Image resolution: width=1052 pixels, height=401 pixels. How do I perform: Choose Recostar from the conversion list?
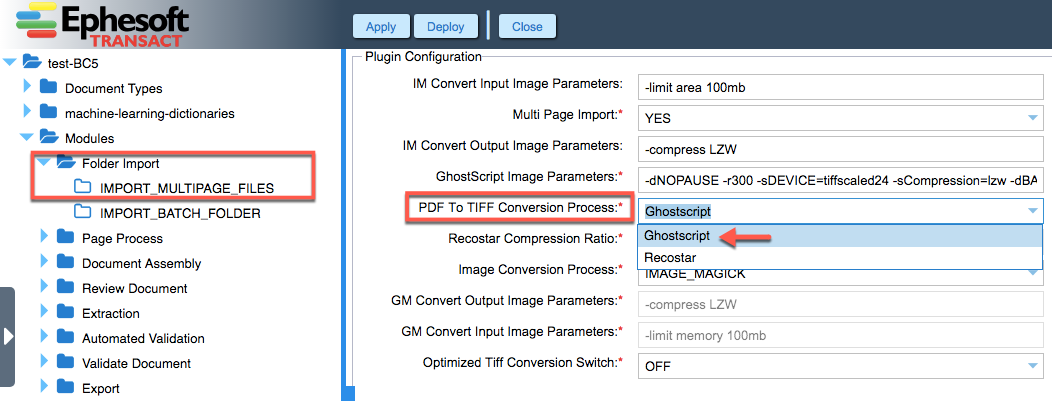840,258
